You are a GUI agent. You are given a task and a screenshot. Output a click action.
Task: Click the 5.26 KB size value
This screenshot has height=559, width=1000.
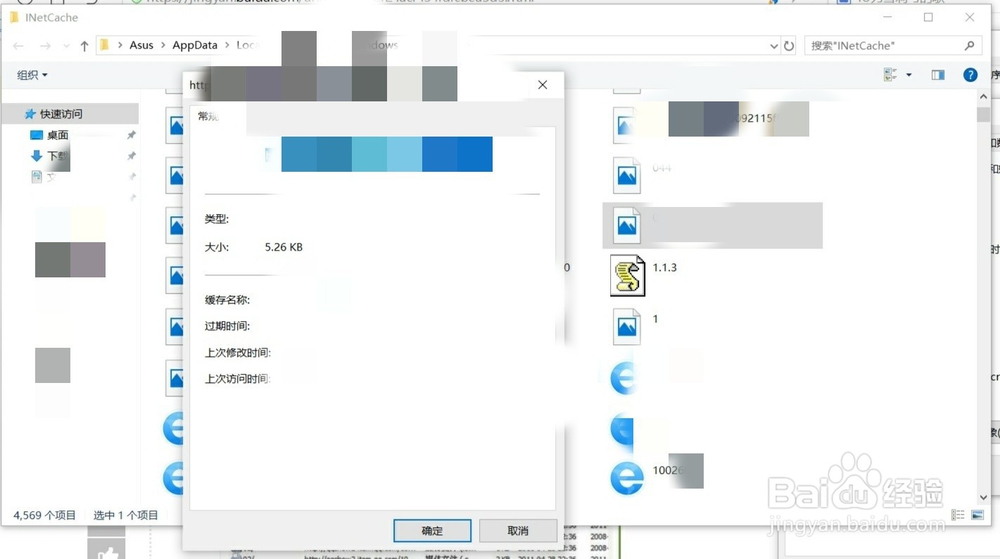point(284,247)
